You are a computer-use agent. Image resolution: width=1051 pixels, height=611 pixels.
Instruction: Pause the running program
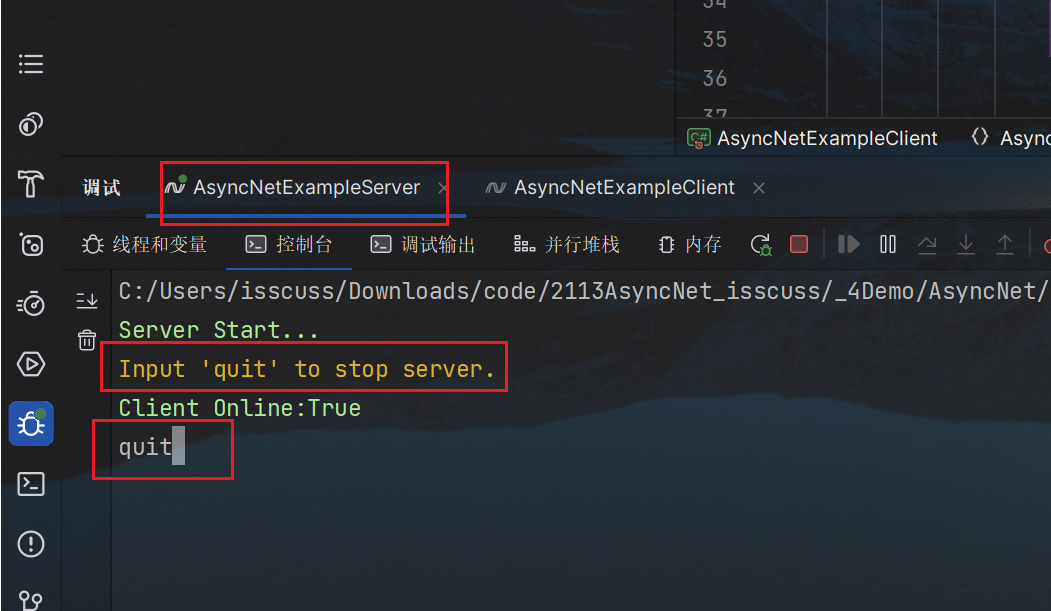click(x=887, y=245)
